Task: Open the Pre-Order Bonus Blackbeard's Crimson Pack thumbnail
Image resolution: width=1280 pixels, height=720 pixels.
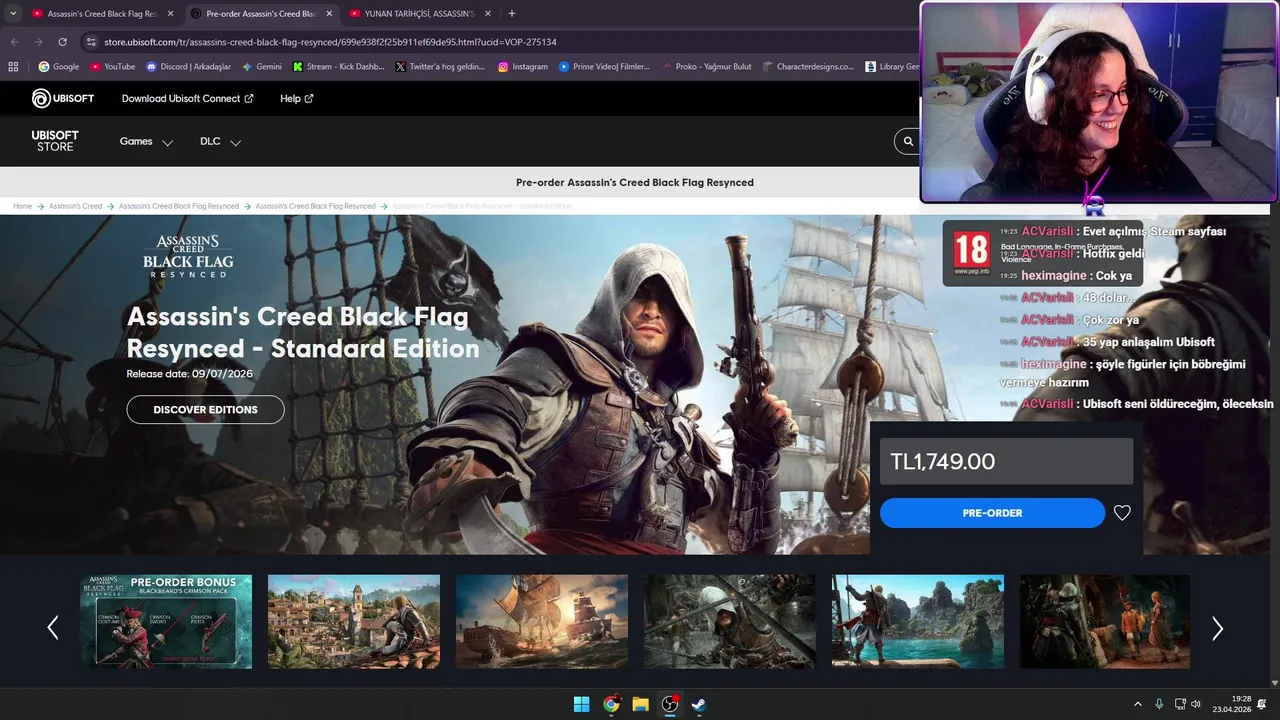Action: click(166, 621)
